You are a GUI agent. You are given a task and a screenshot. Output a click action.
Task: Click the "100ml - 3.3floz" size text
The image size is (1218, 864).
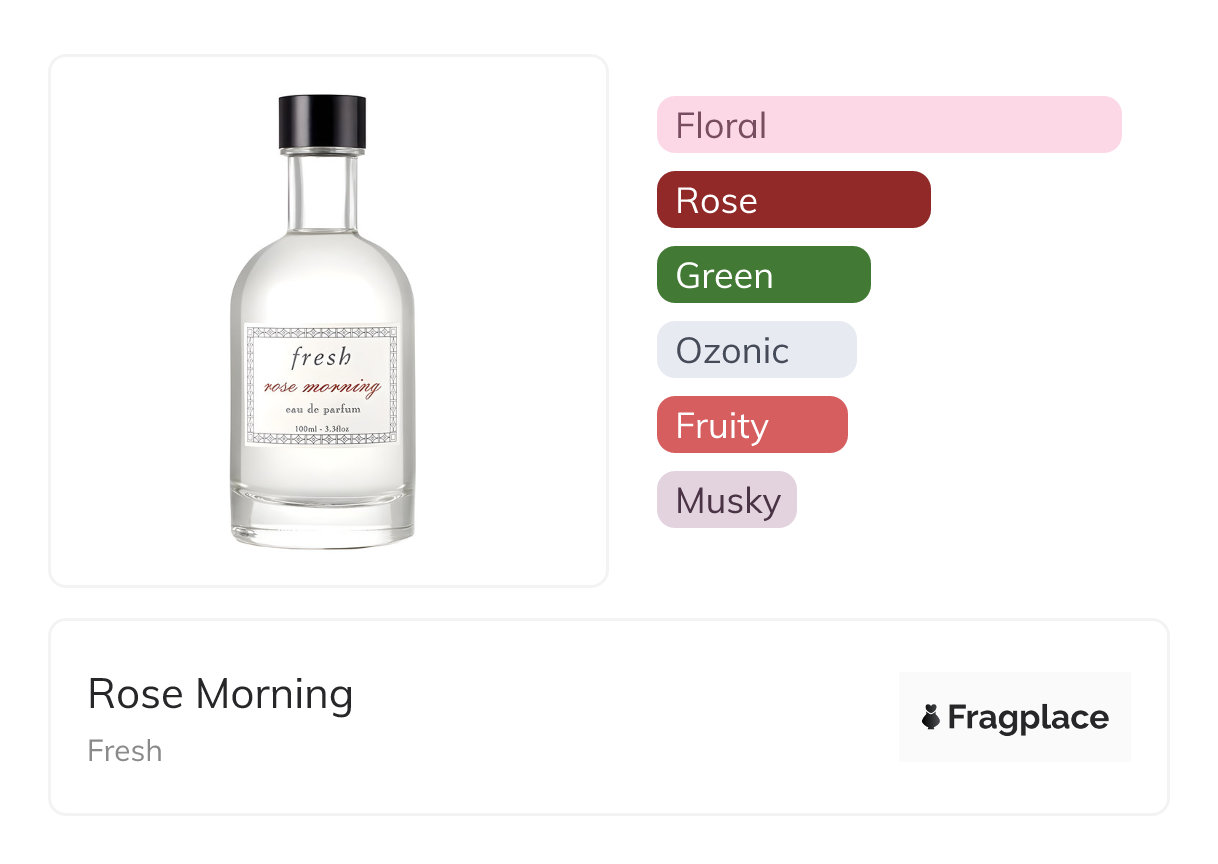point(321,430)
